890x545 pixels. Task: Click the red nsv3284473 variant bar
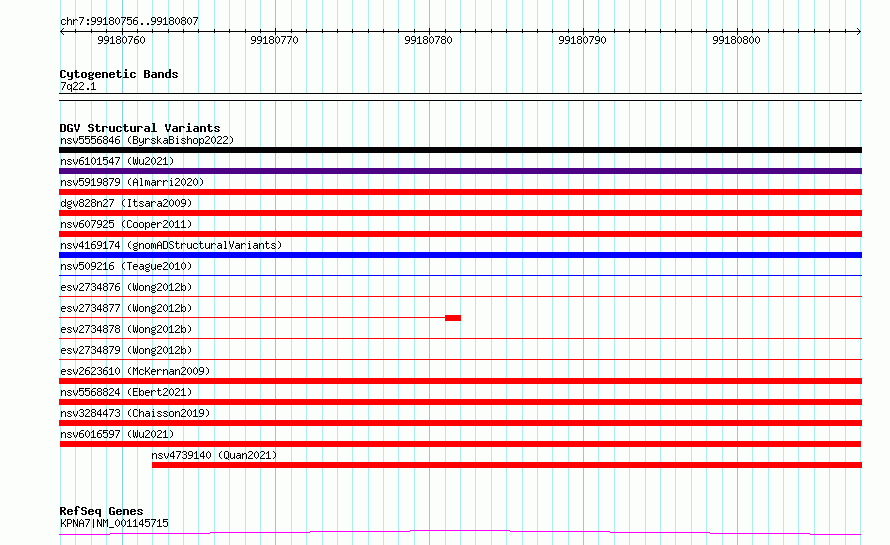460,423
